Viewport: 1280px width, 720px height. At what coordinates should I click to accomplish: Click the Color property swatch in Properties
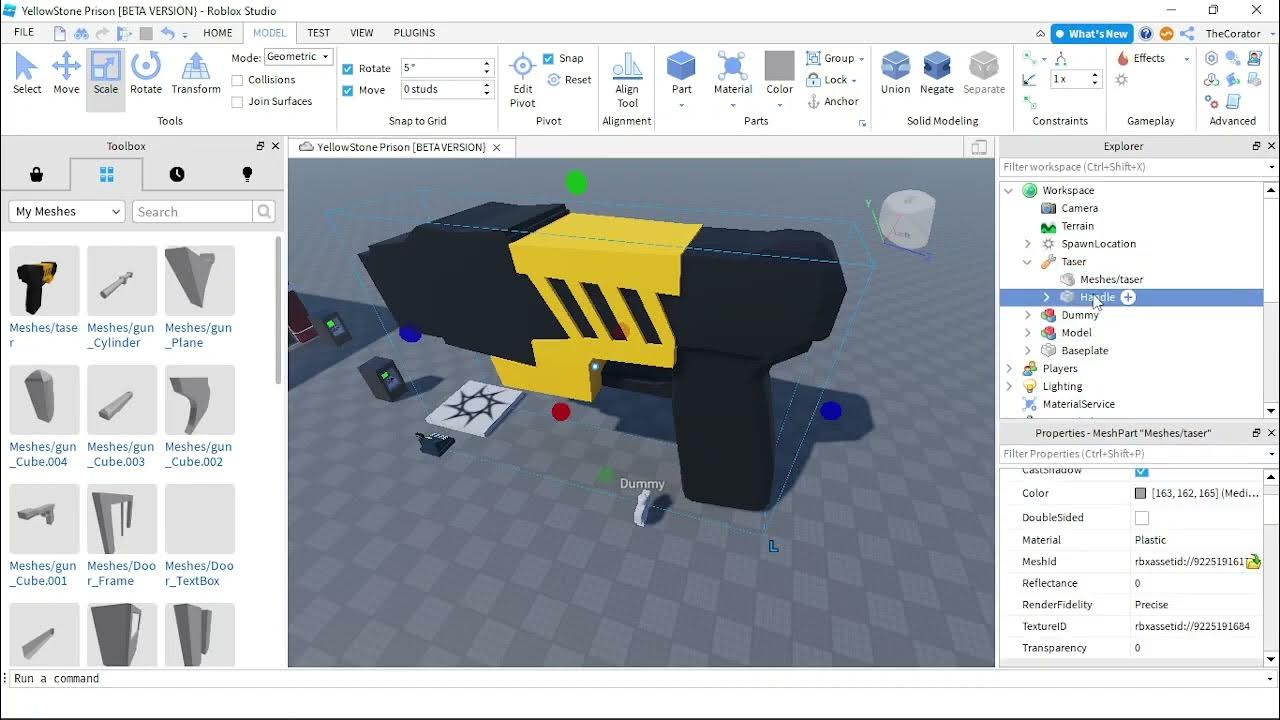(x=1141, y=493)
